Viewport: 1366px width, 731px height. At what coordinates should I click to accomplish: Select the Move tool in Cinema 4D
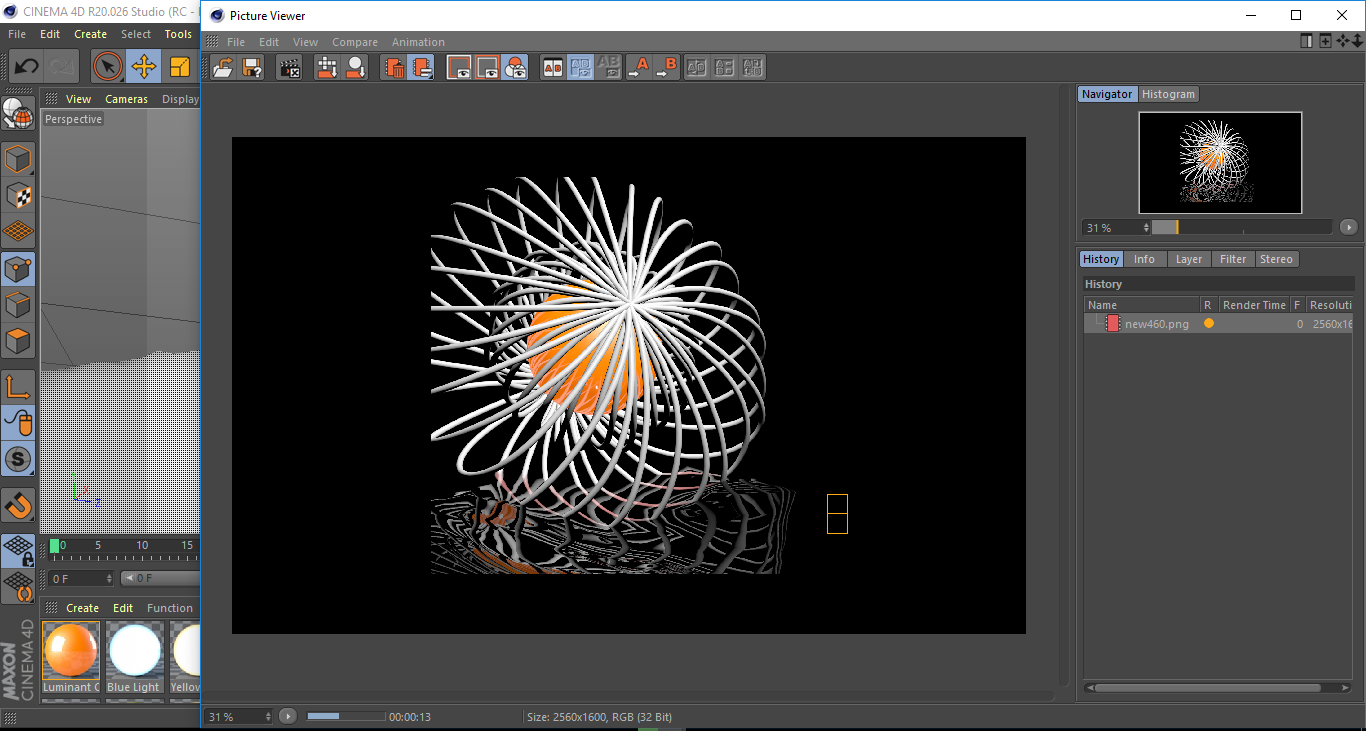click(x=143, y=67)
